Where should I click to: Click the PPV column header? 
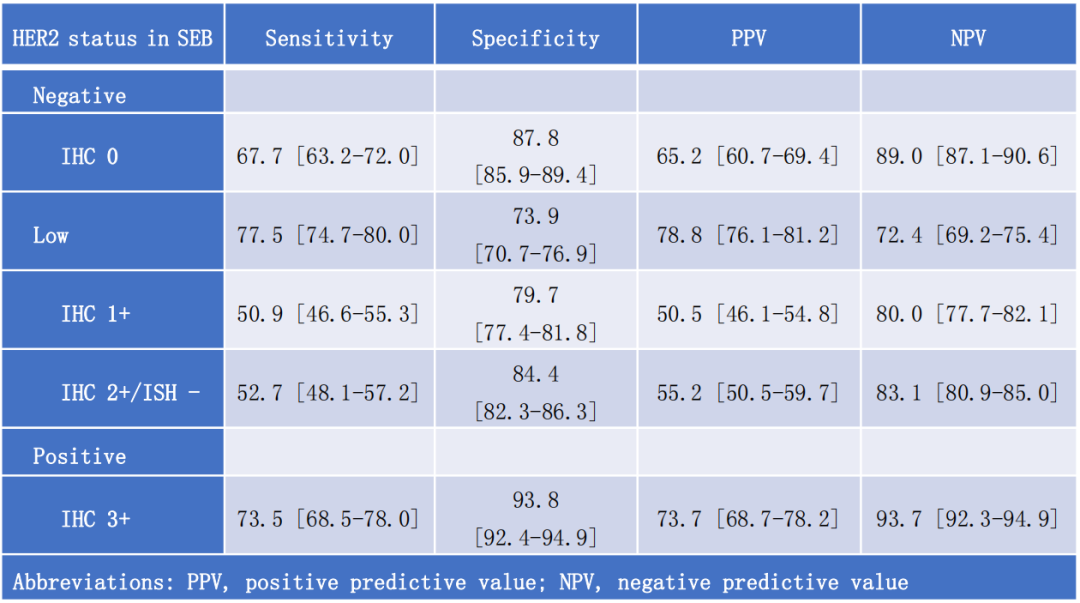[748, 39]
